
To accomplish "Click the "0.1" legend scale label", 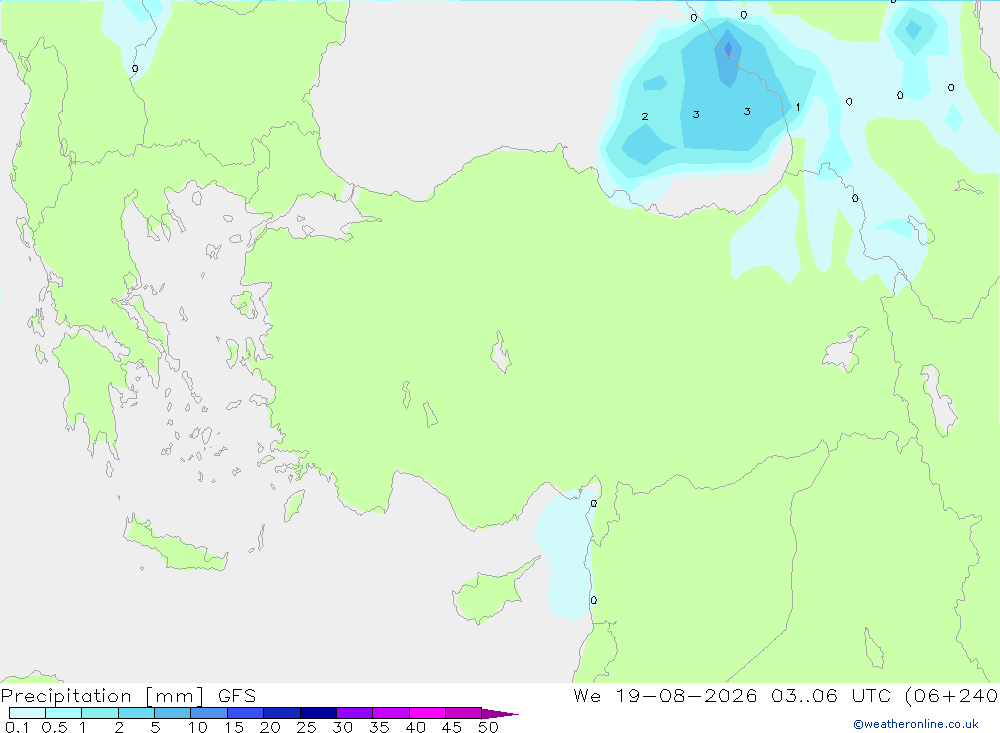I will coord(17,727).
